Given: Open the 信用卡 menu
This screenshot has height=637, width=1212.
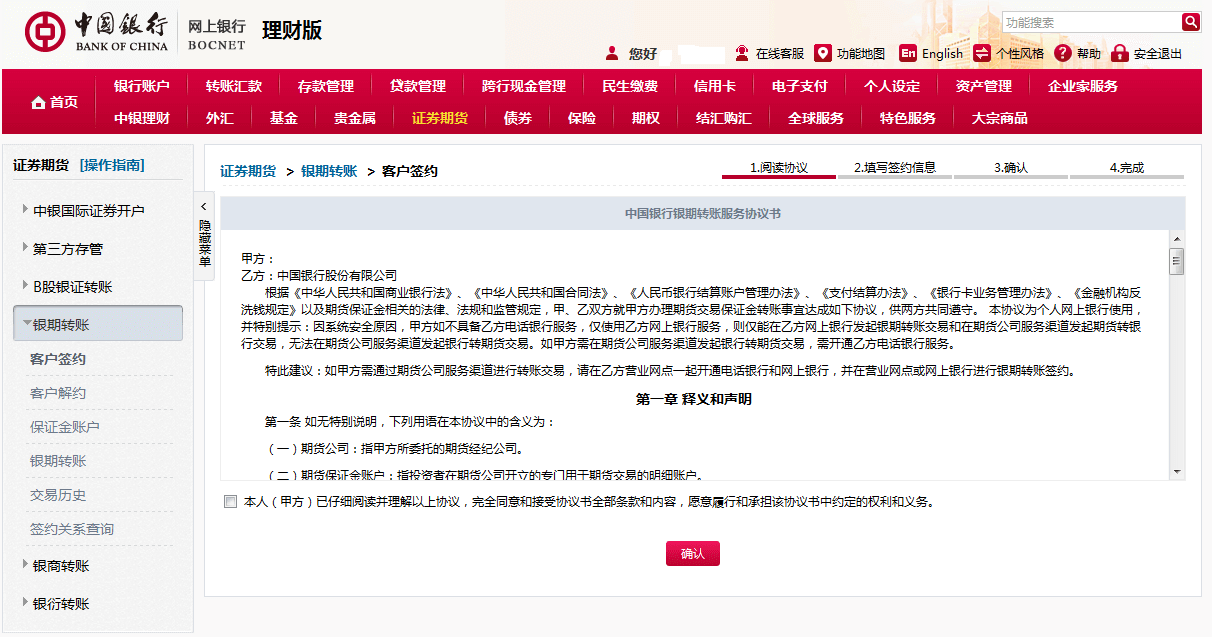Looking at the screenshot, I should pyautogui.click(x=715, y=86).
